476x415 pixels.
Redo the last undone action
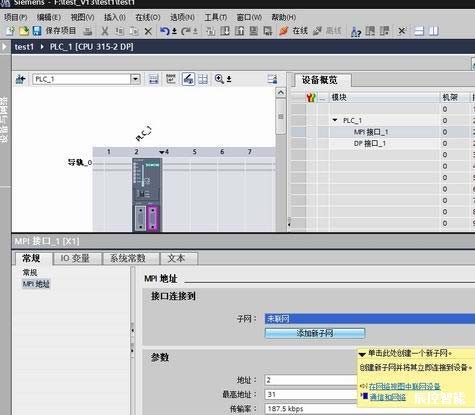click(186, 31)
